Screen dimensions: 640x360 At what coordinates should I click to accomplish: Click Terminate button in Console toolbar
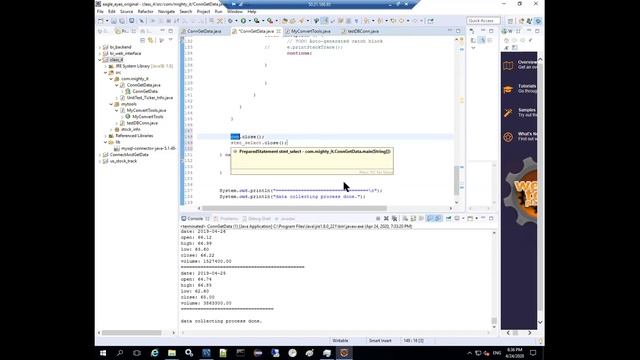[x=378, y=219]
